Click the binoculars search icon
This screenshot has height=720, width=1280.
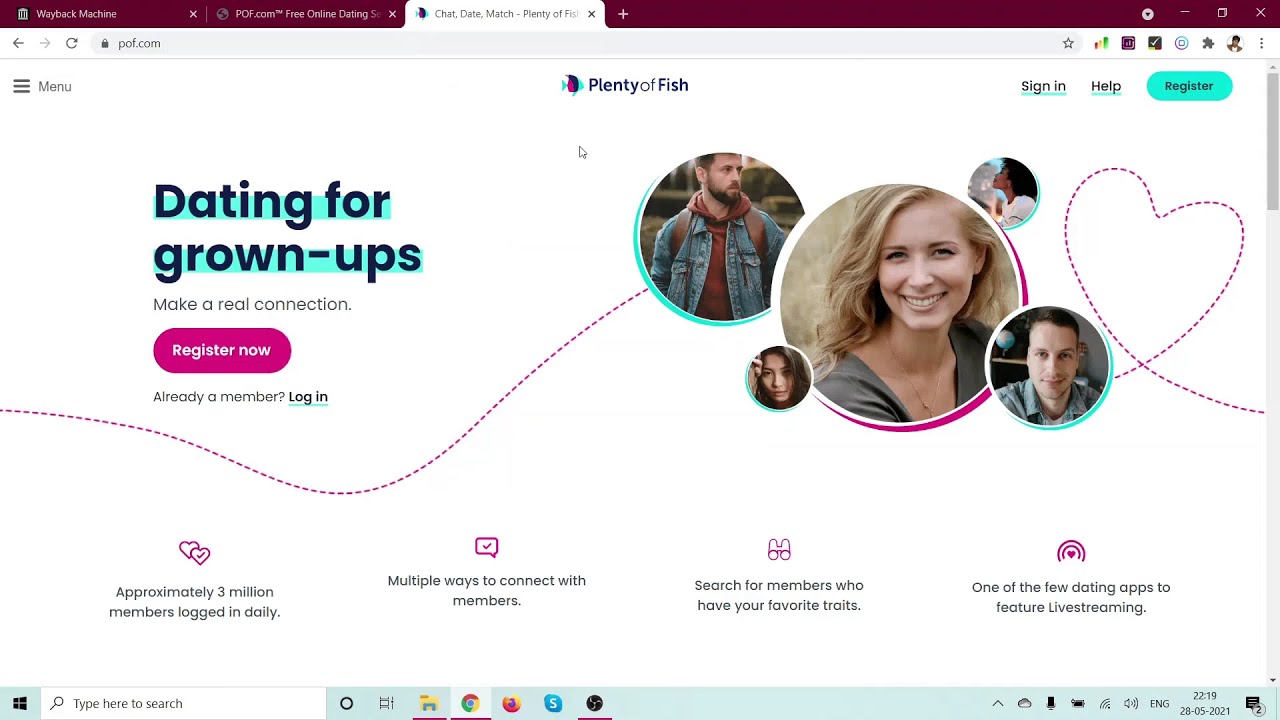pos(779,550)
